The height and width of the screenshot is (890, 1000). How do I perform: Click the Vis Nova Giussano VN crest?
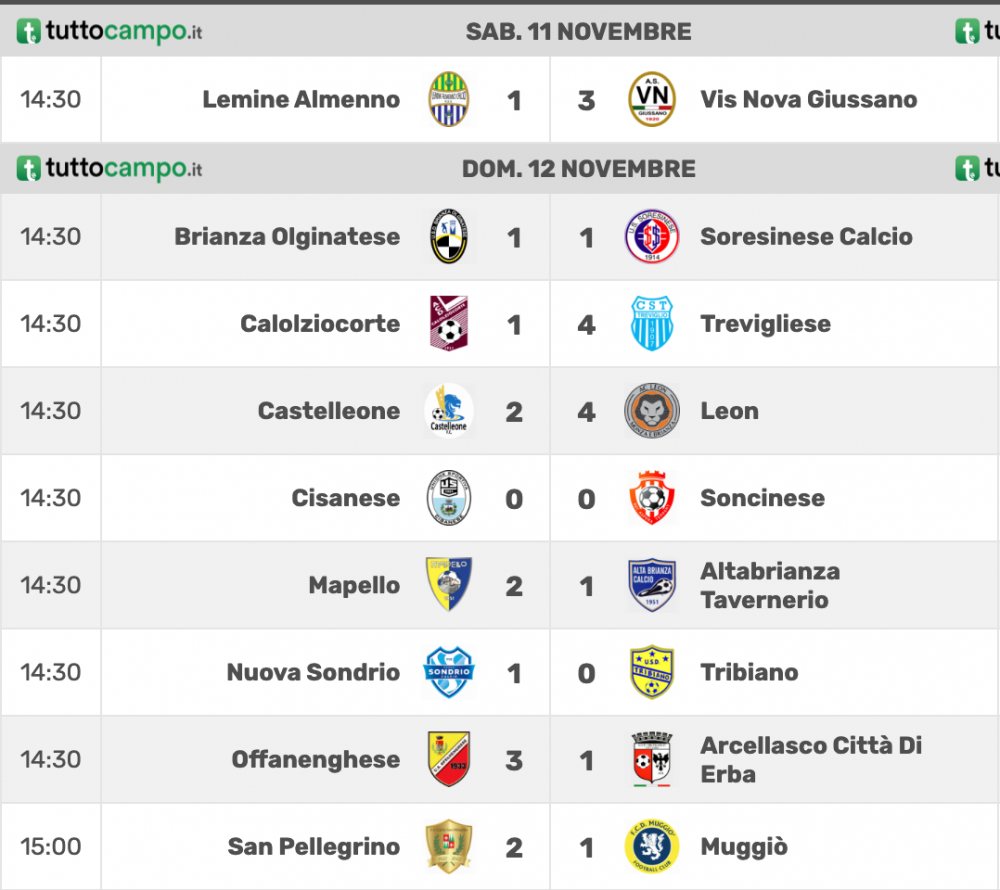coord(651,99)
